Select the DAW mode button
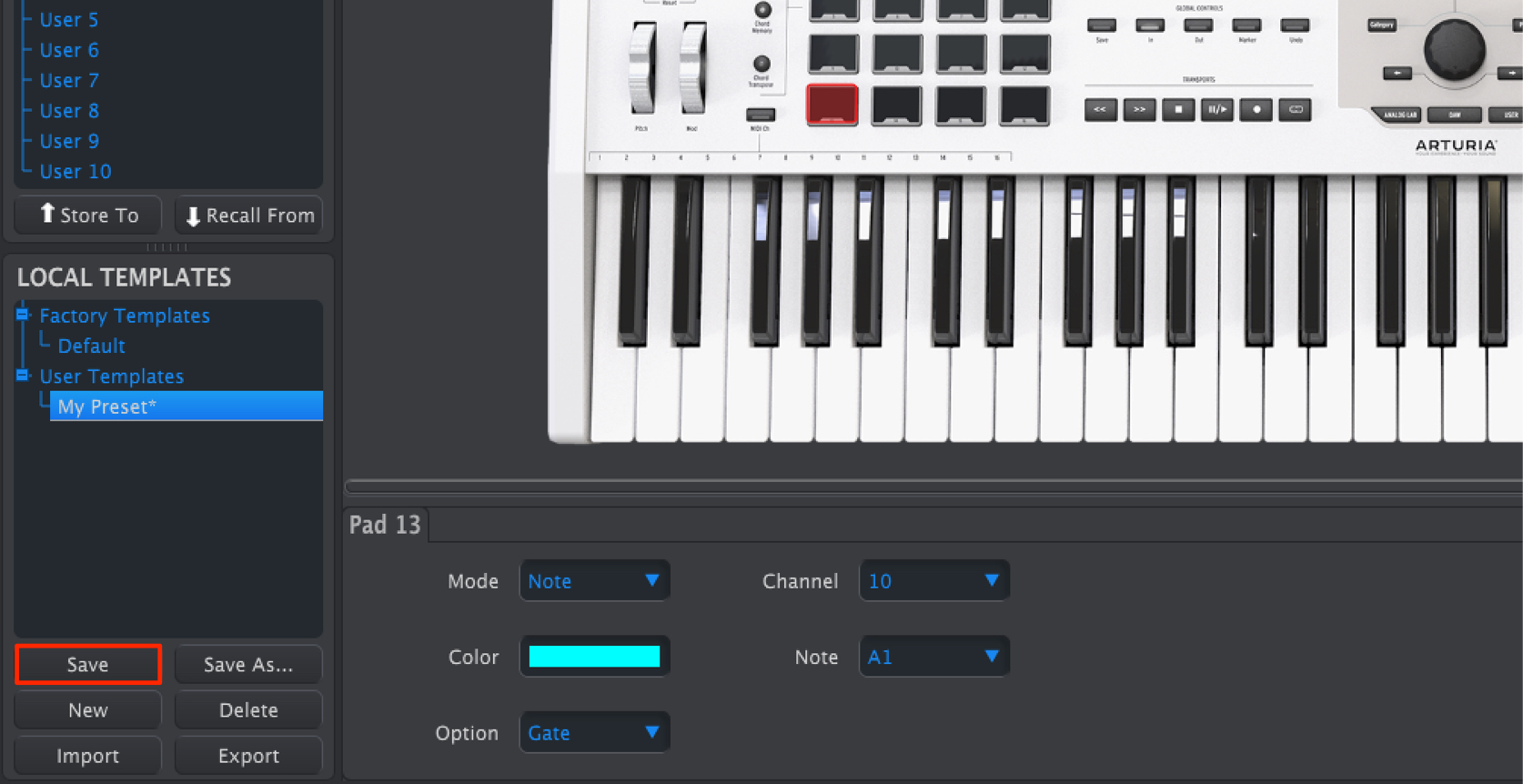The width and height of the screenshot is (1523, 784). pyautogui.click(x=1454, y=115)
